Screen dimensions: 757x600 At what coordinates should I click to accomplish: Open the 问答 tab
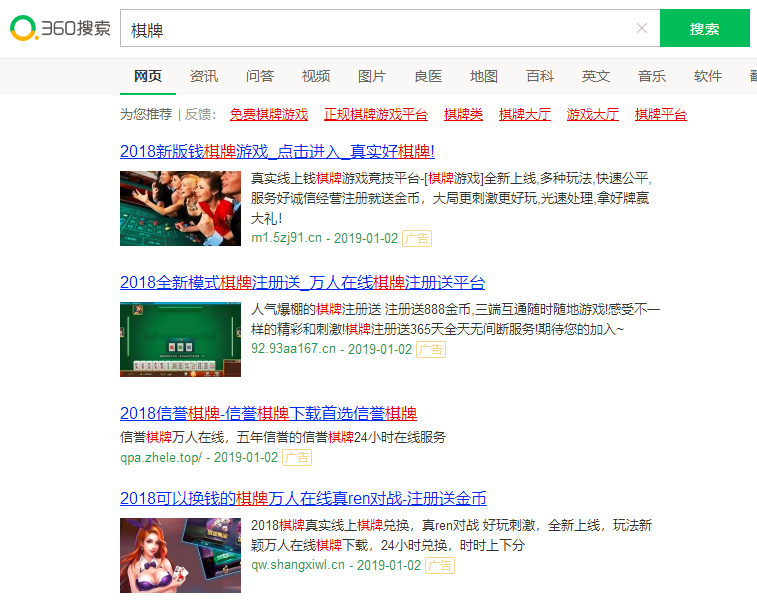[x=260, y=76]
